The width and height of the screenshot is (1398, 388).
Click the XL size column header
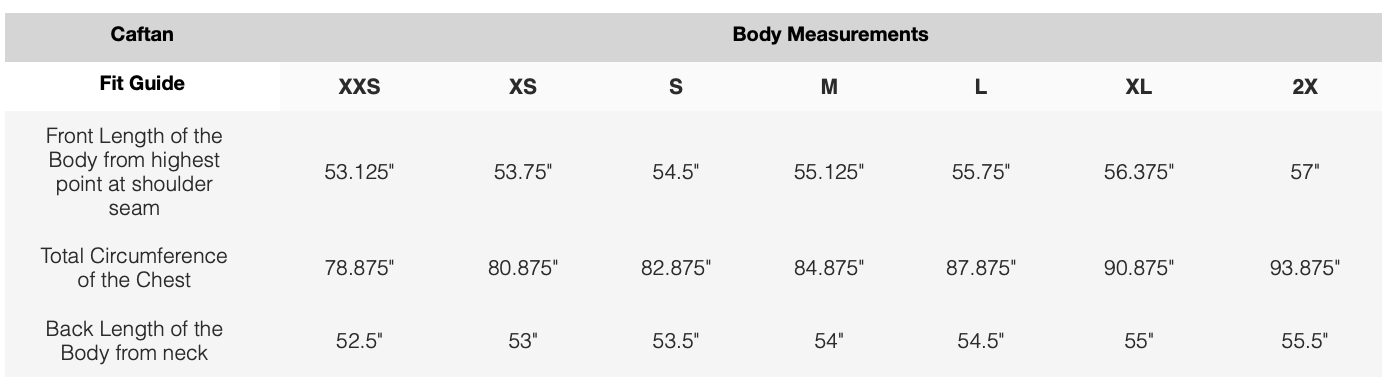click(x=1138, y=87)
